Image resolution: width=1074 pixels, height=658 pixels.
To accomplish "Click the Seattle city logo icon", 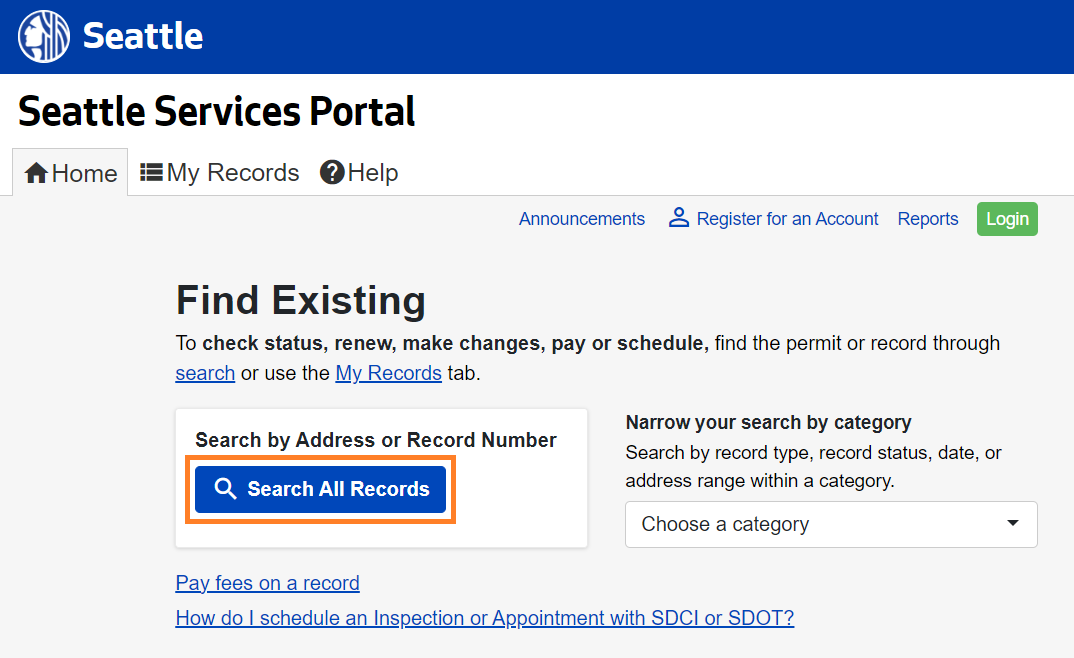I will 44,37.
